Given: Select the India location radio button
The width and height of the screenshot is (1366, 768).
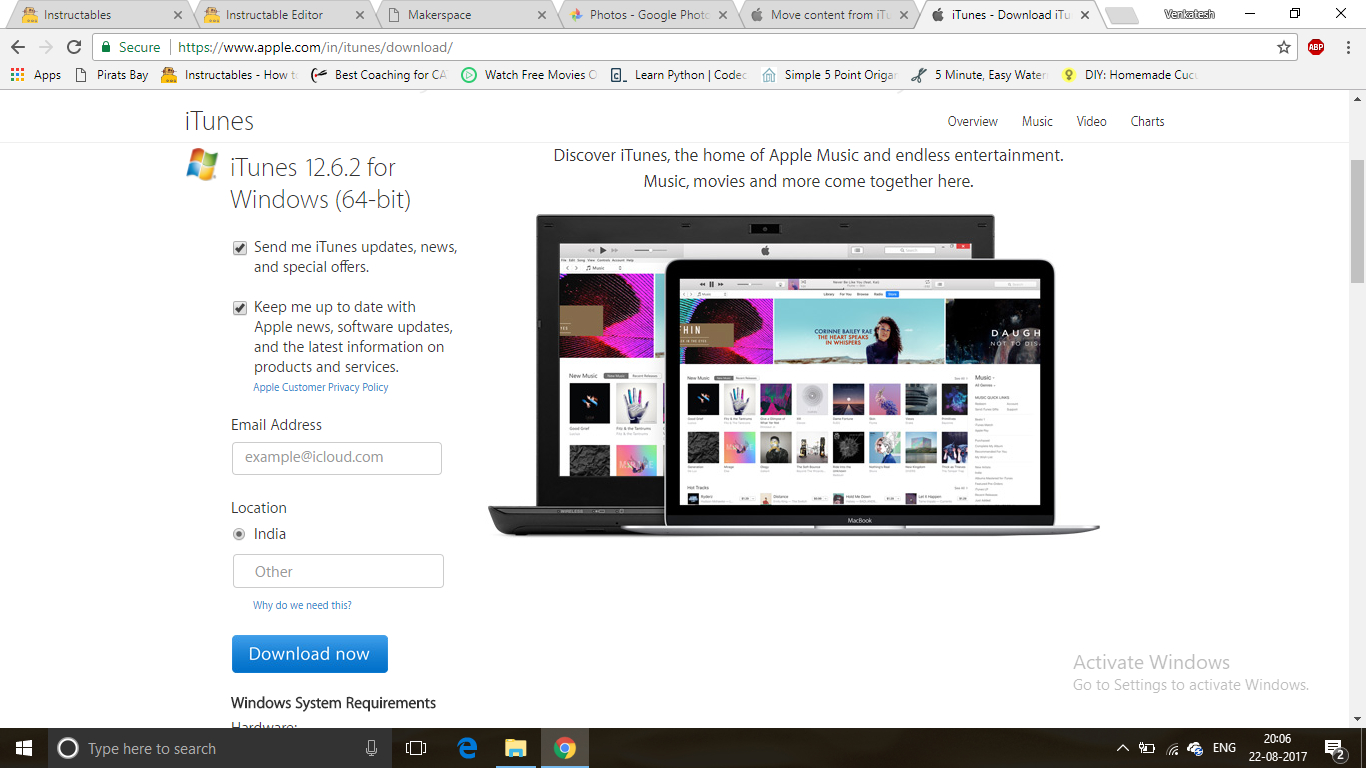Looking at the screenshot, I should pos(239,534).
